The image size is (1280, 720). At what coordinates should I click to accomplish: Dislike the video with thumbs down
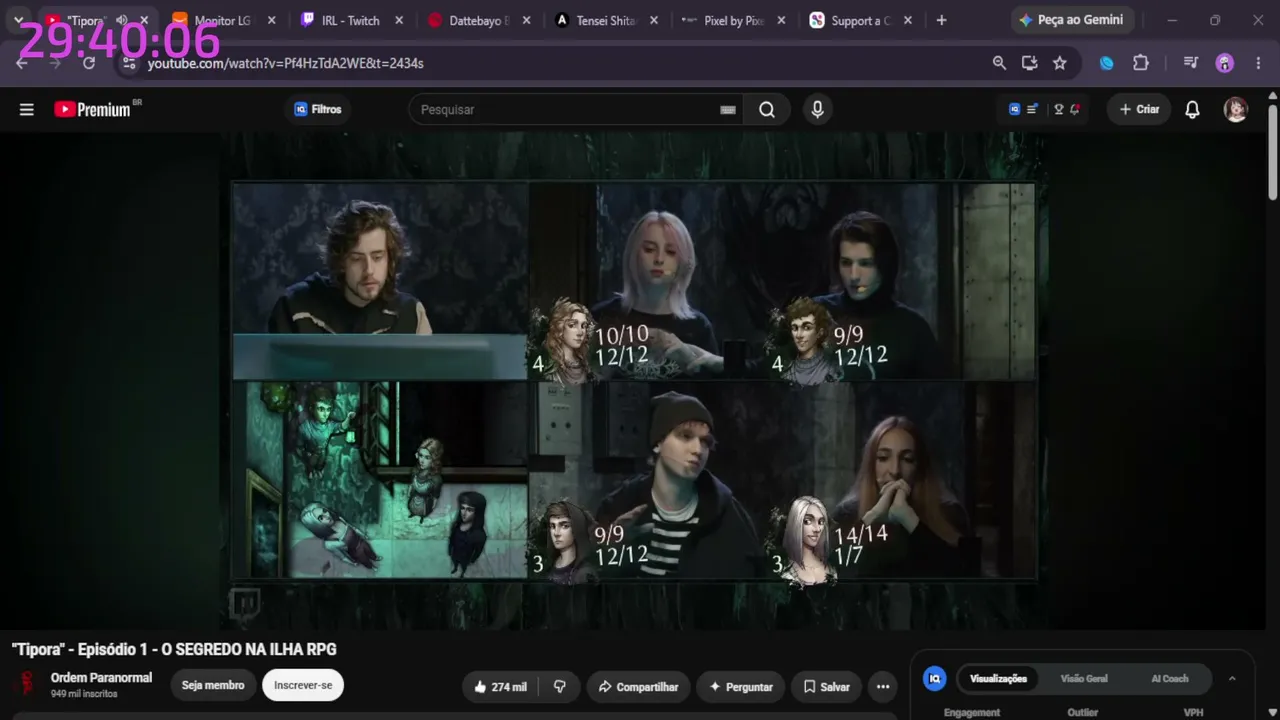click(560, 687)
